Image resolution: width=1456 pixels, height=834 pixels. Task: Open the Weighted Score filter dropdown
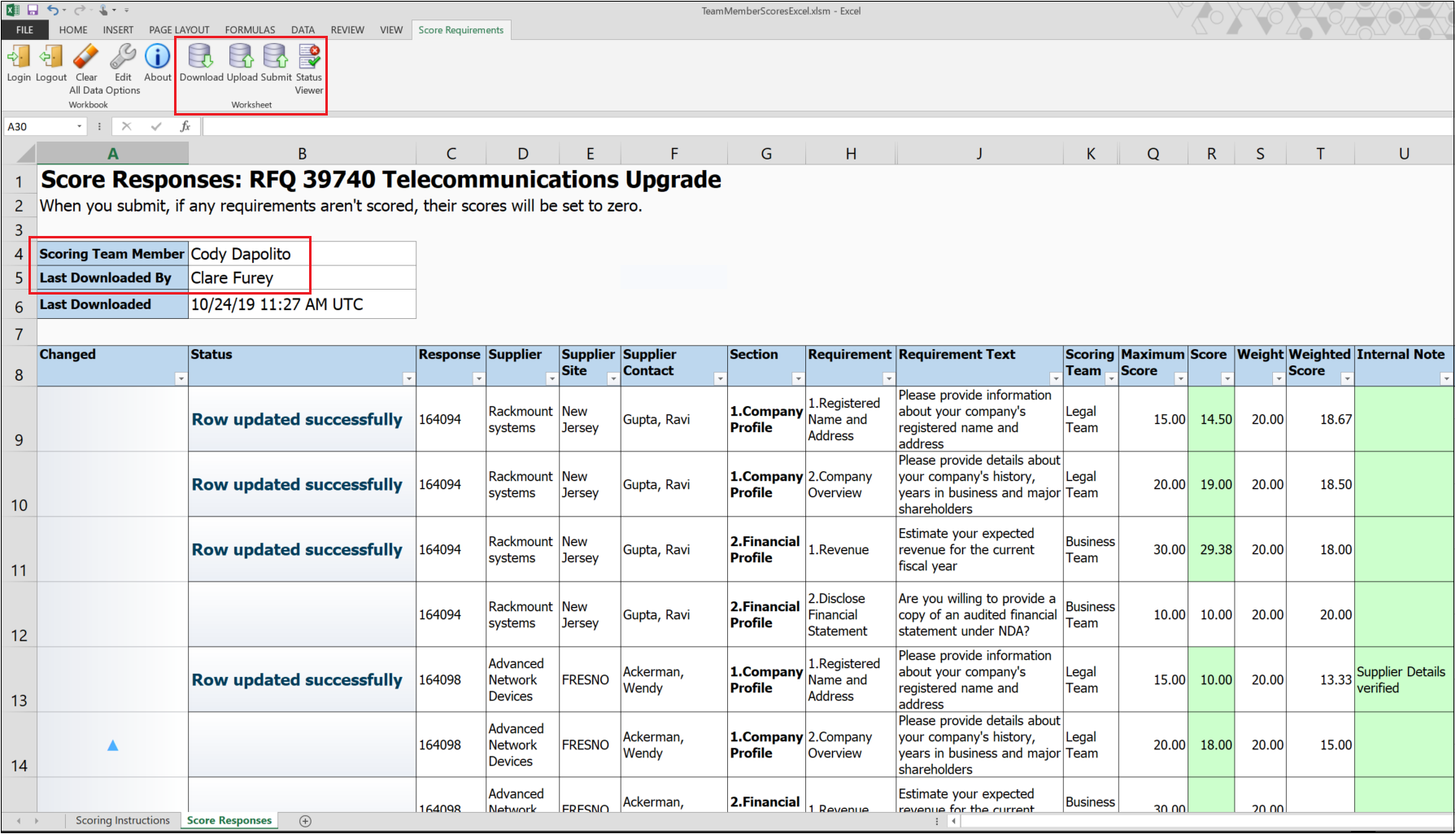coord(1346,378)
